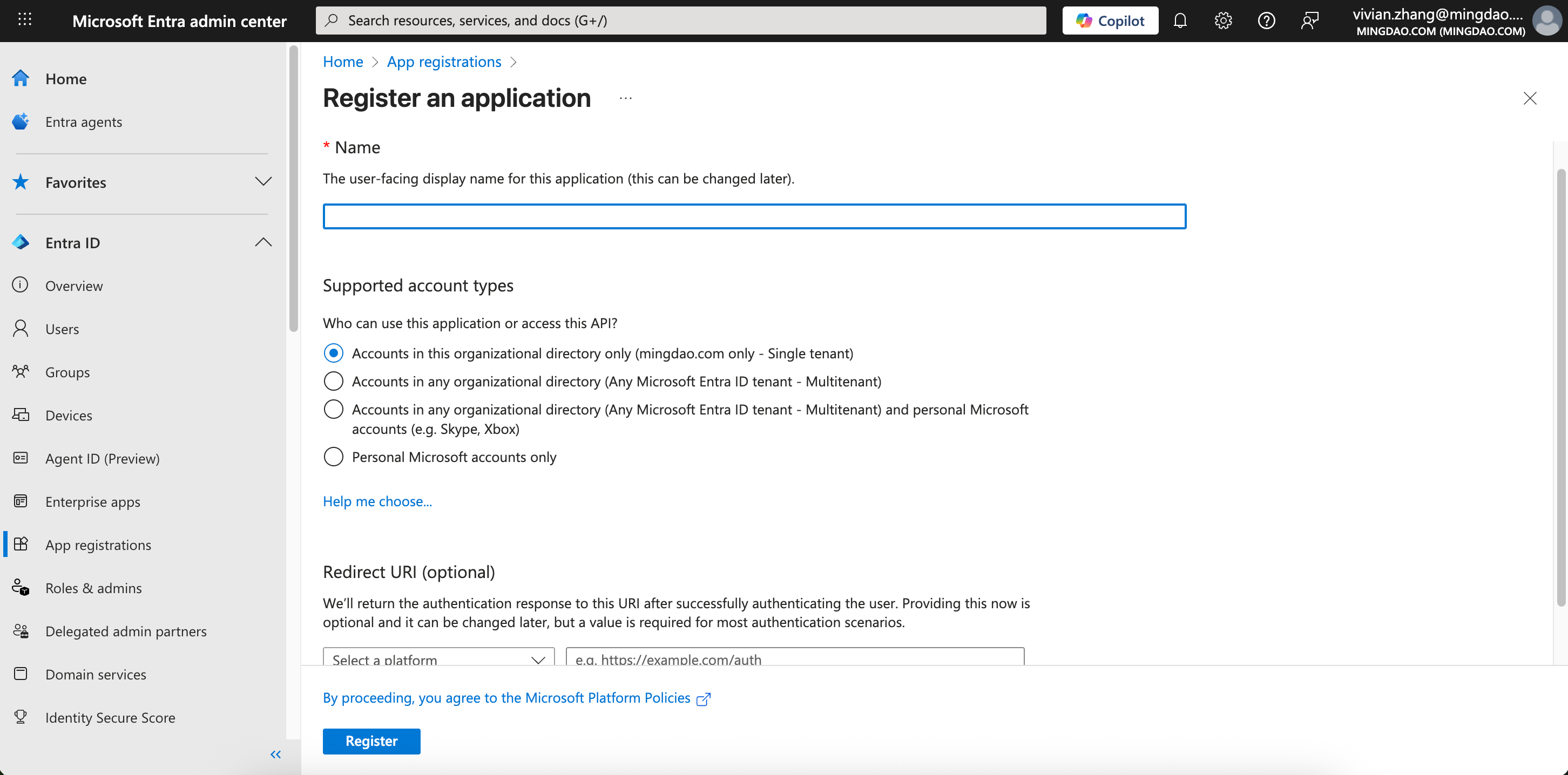Click the more options ellipsis beside title
Viewport: 1568px width, 775px height.
point(626,99)
